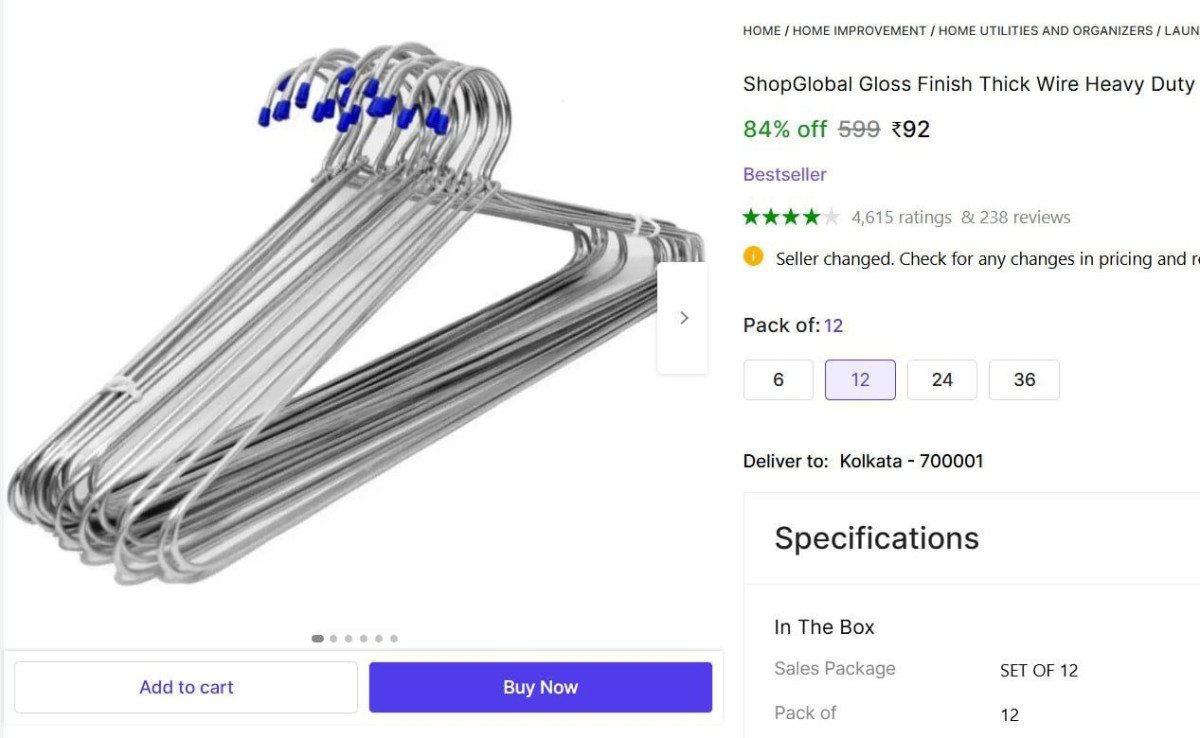Select pack size 24
This screenshot has width=1200, height=738.
[942, 380]
